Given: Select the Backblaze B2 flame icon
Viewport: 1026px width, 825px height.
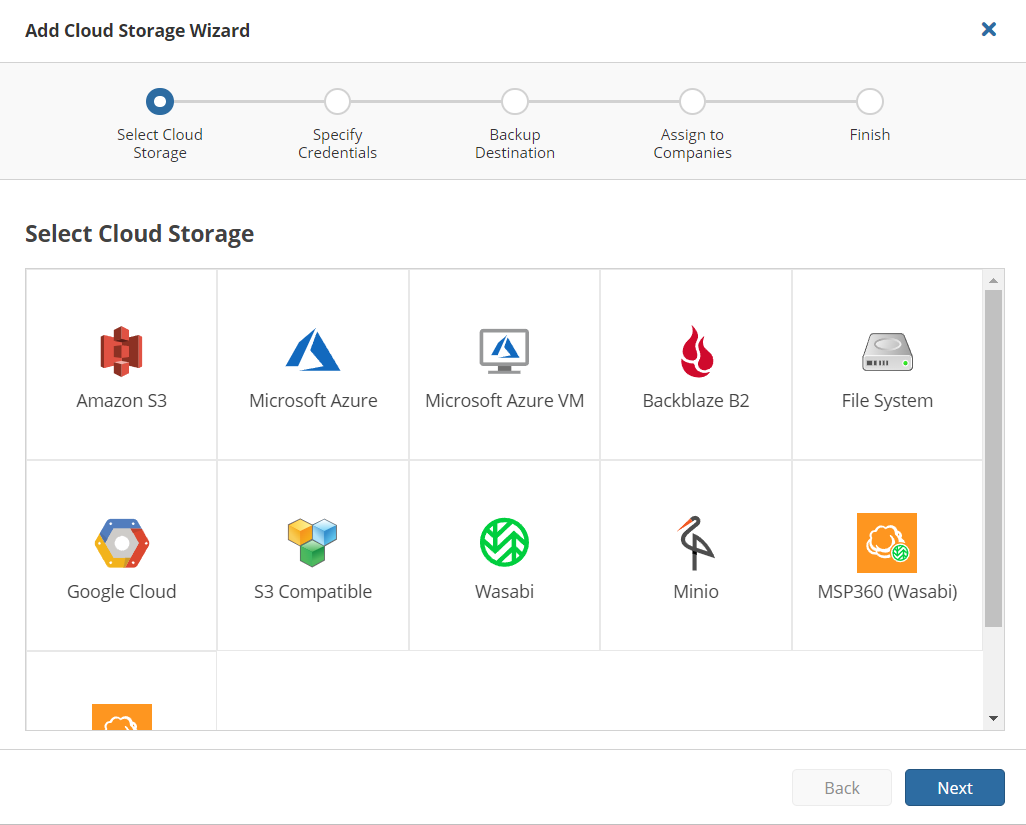Looking at the screenshot, I should (x=695, y=351).
